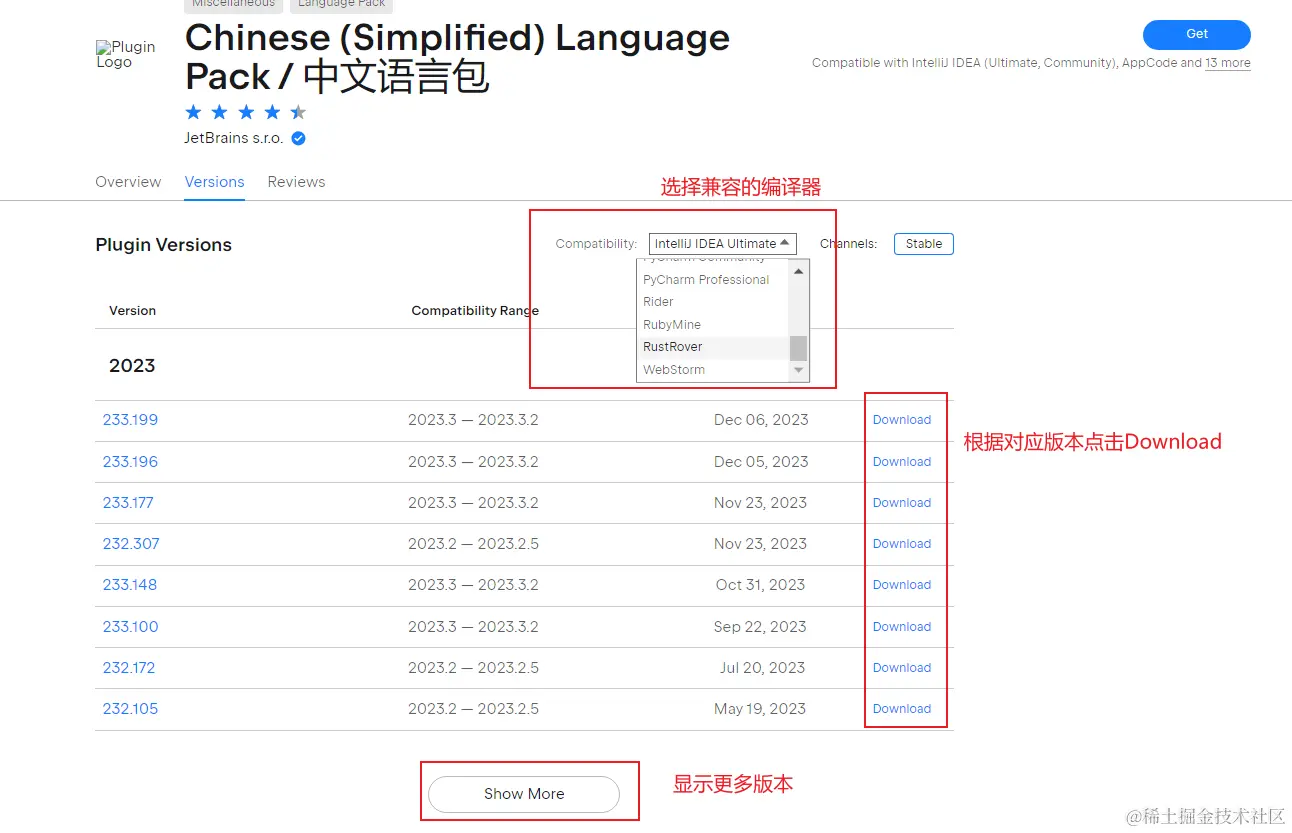Open version 232.172 link

129,668
